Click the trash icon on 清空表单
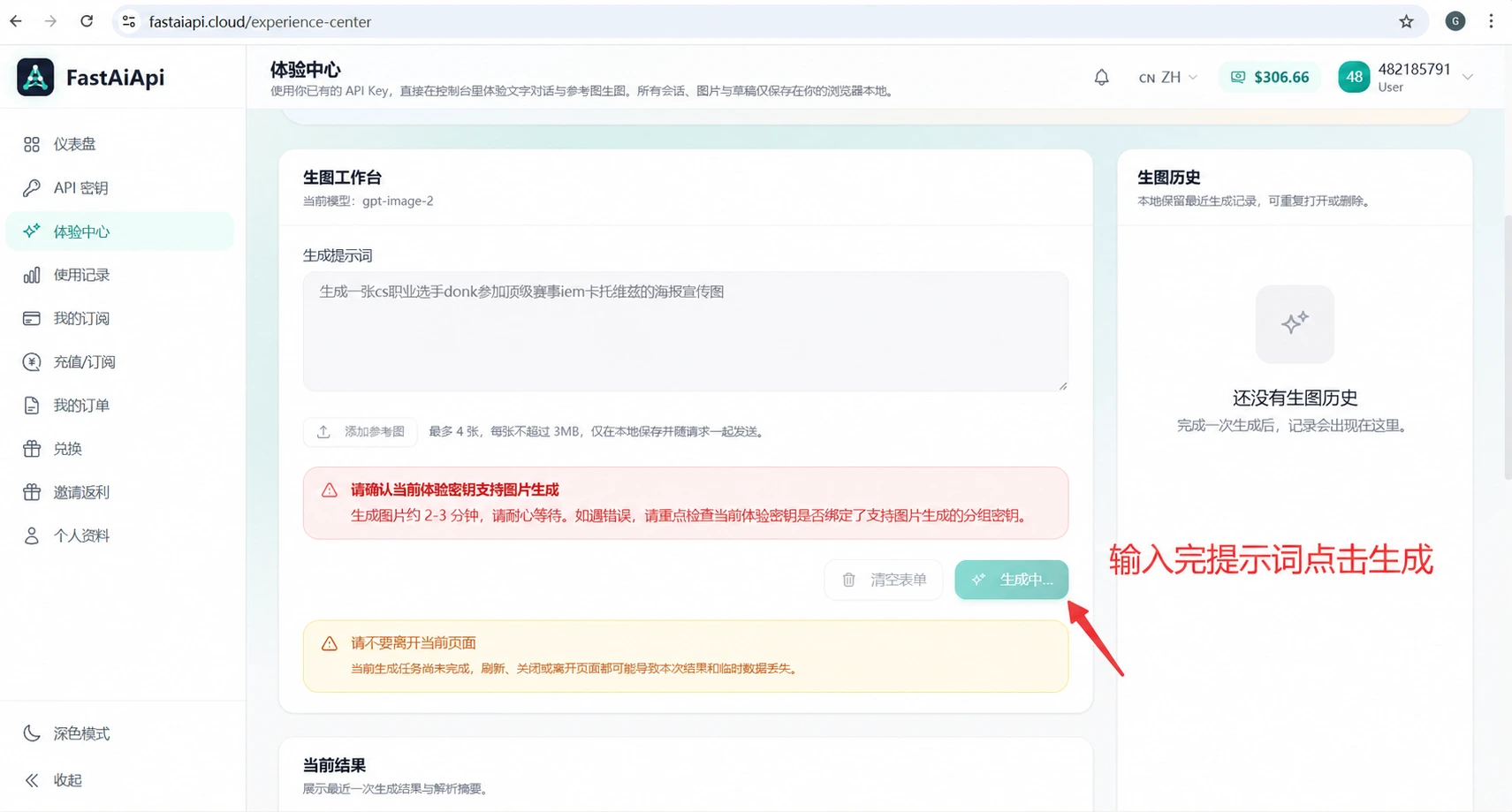Screen dimensions: 1512x812 [x=848, y=580]
